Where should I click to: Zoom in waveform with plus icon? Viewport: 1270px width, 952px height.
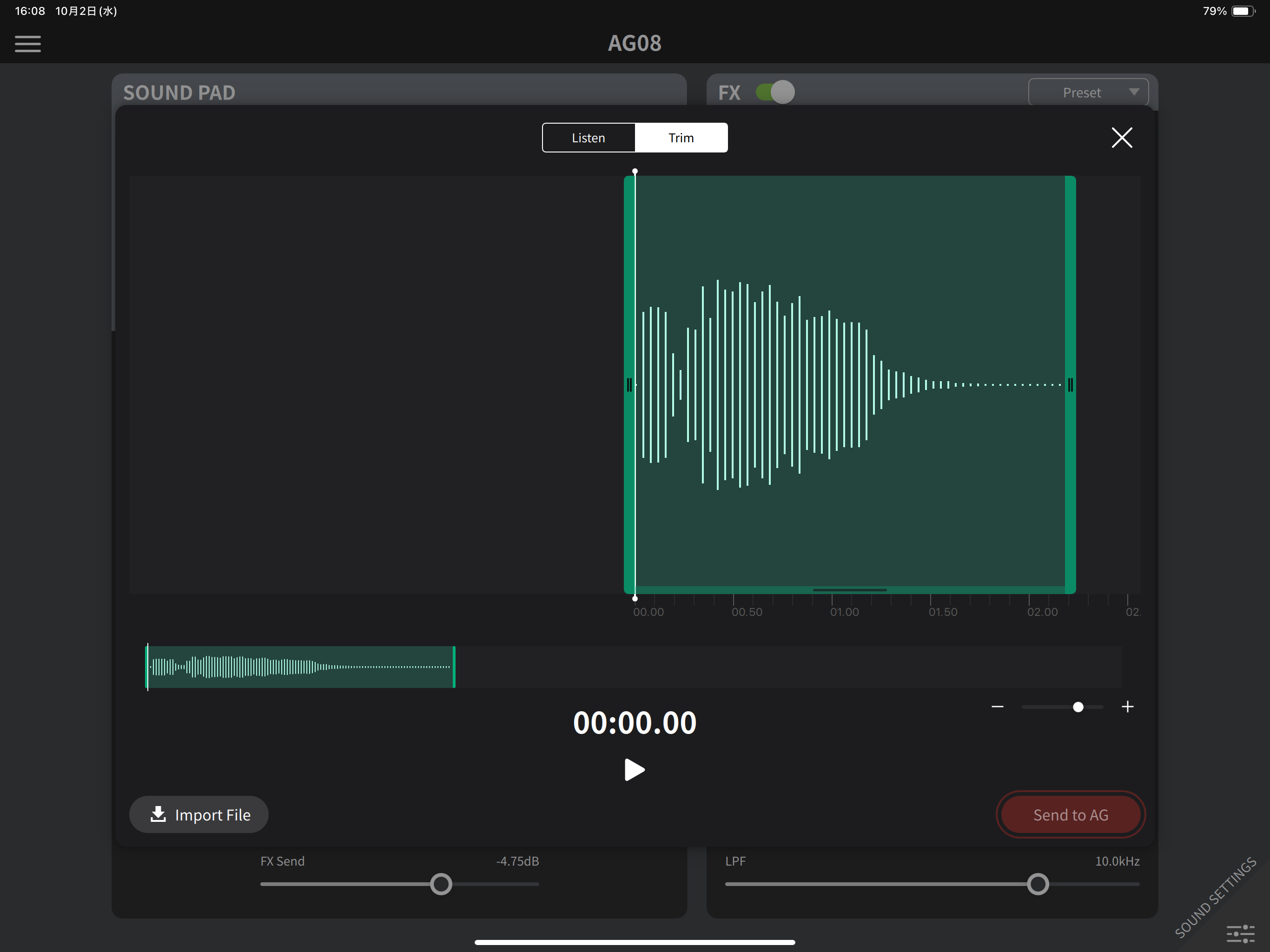click(1128, 707)
